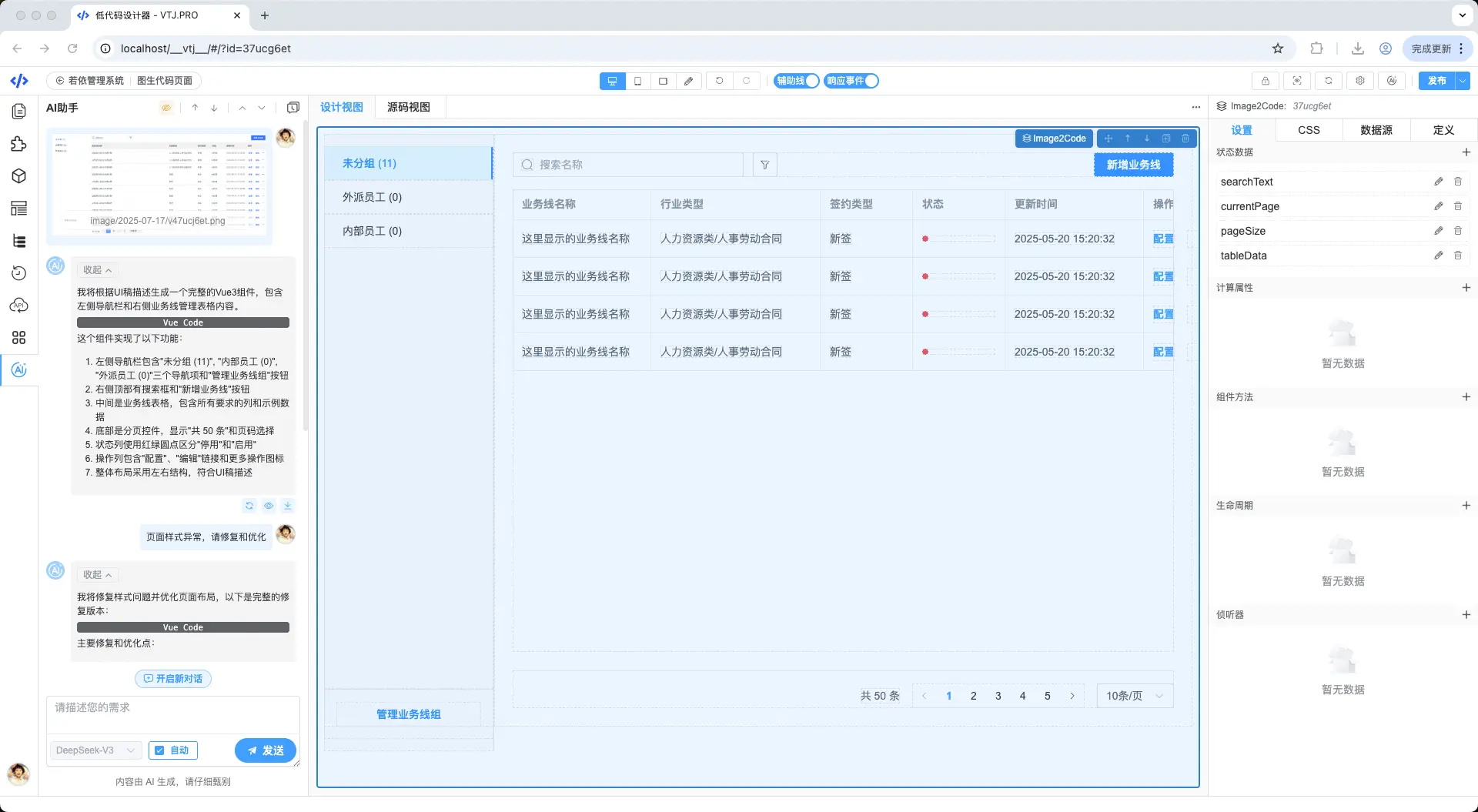Add a new 状态数据 item with plus

coord(1466,152)
